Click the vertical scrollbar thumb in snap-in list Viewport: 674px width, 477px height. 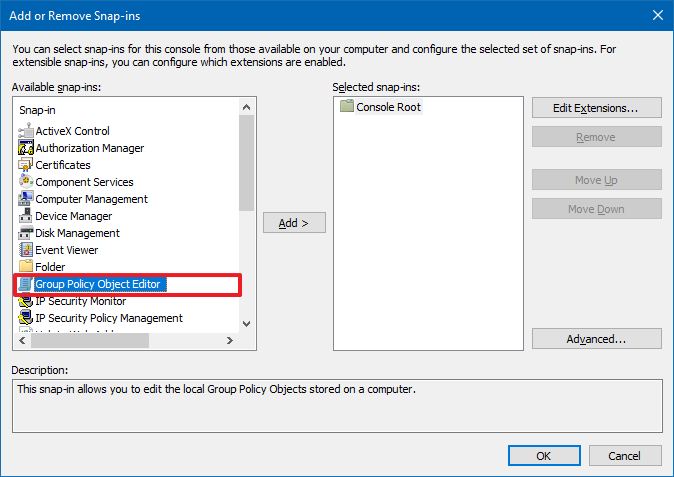click(x=246, y=163)
